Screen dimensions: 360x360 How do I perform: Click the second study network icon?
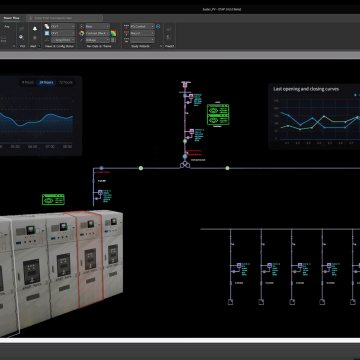pyautogui.click(x=126, y=33)
